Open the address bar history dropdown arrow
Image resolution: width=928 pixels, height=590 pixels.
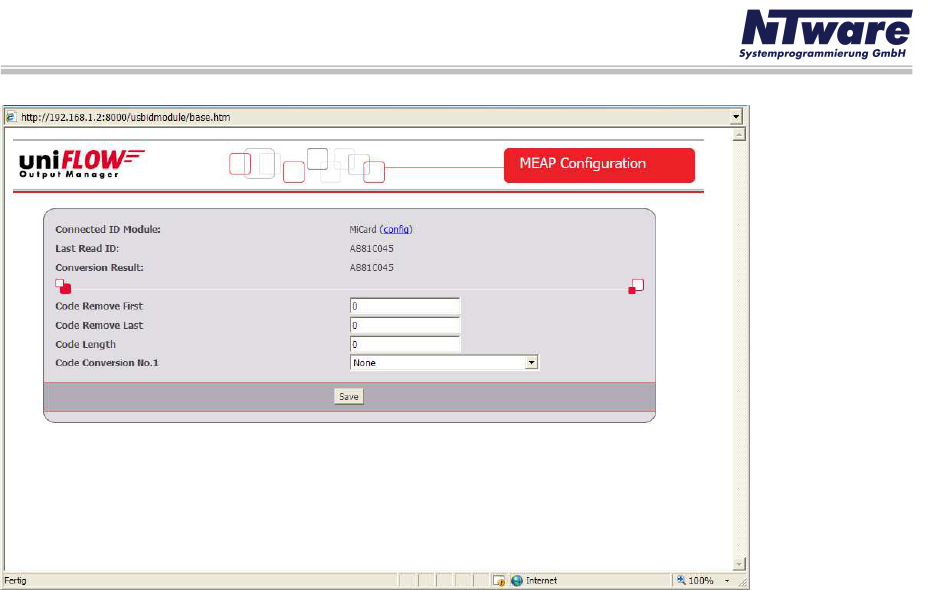[x=736, y=117]
